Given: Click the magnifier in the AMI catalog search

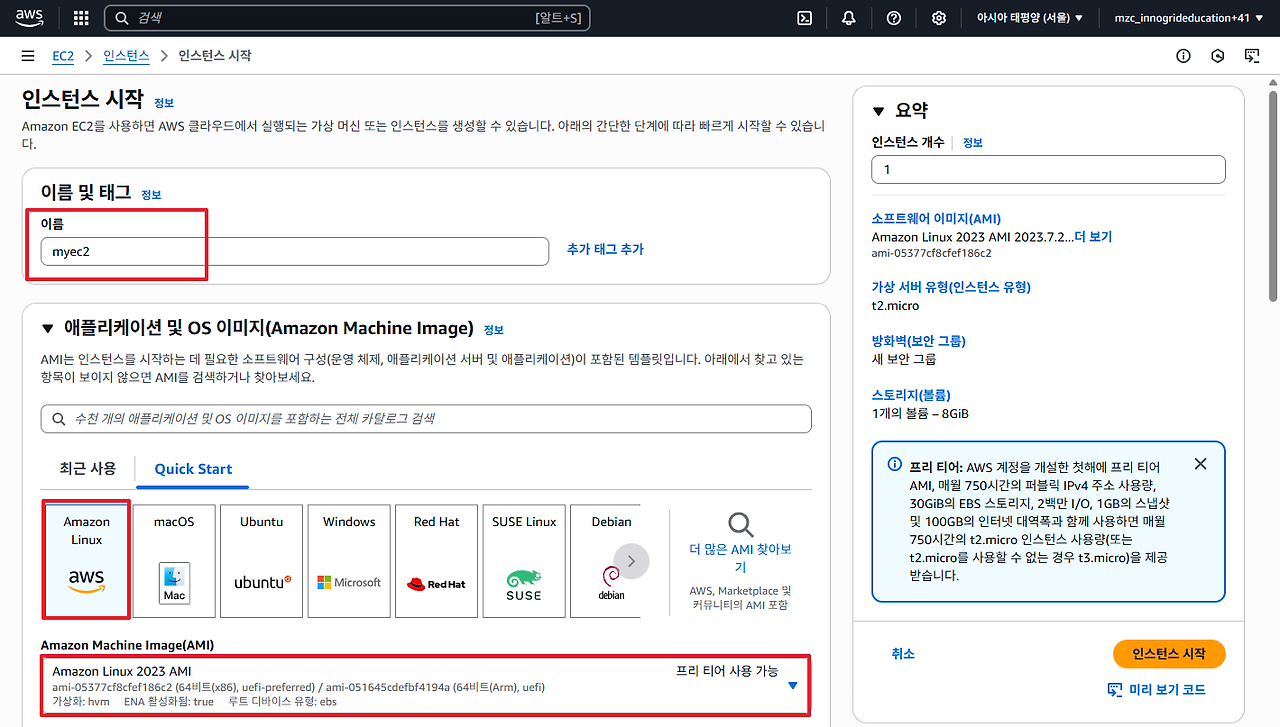Looking at the screenshot, I should (x=60, y=418).
